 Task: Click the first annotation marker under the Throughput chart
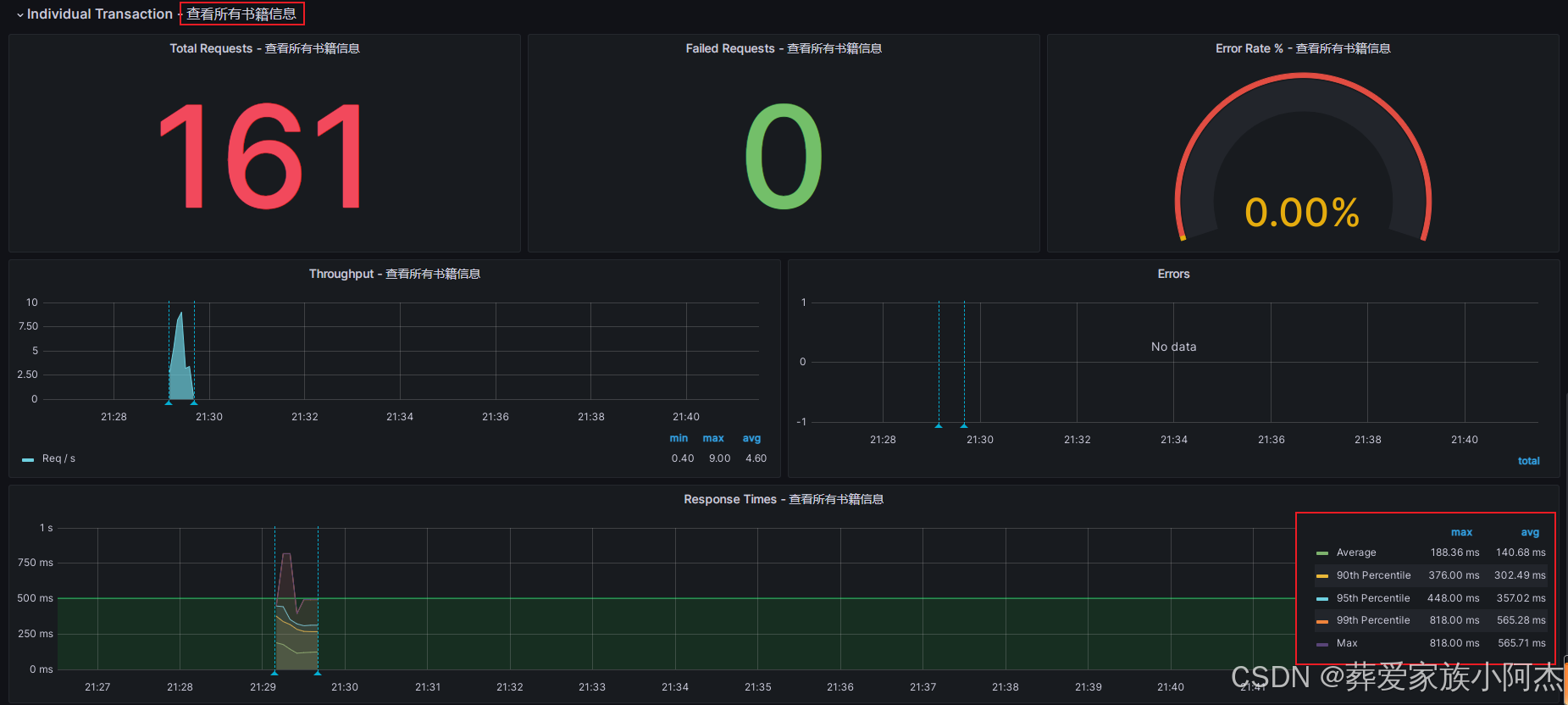(169, 402)
